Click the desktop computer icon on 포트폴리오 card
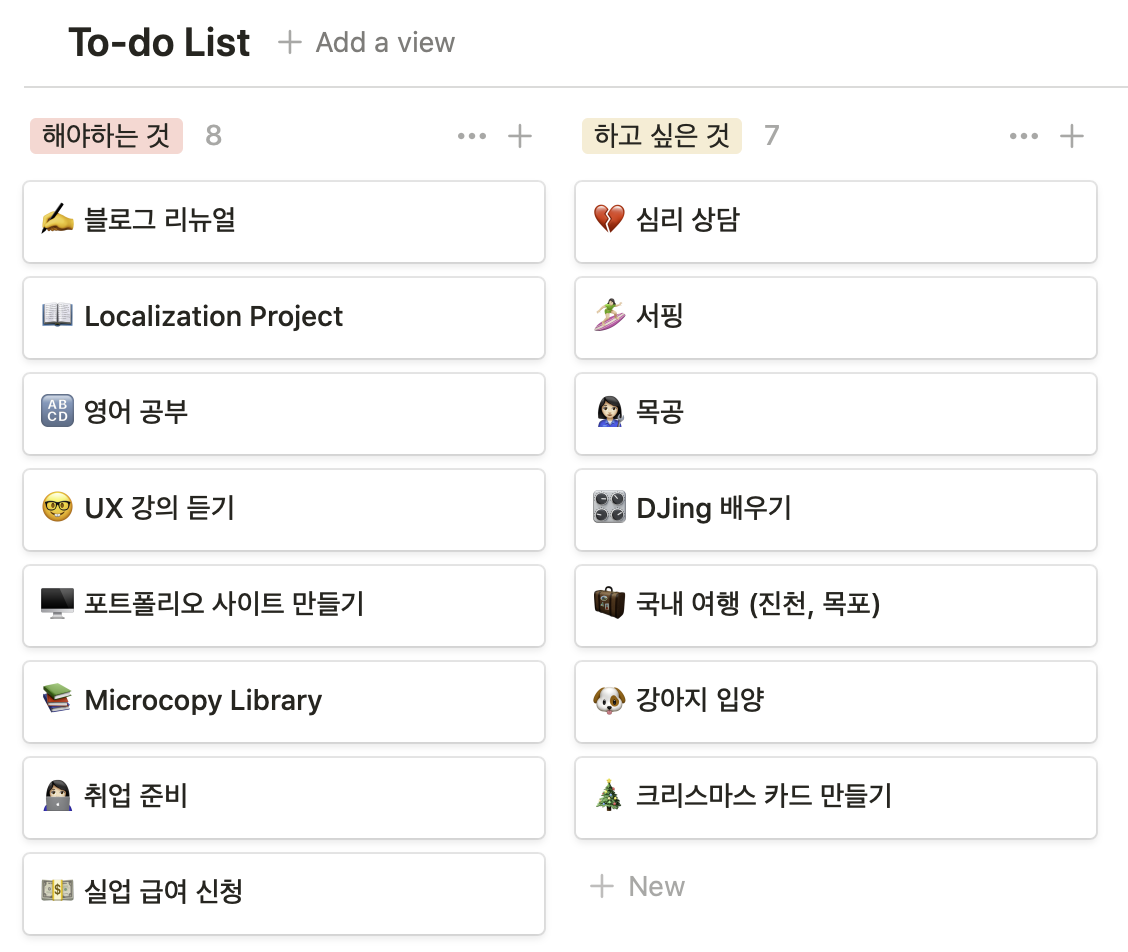 point(58,603)
